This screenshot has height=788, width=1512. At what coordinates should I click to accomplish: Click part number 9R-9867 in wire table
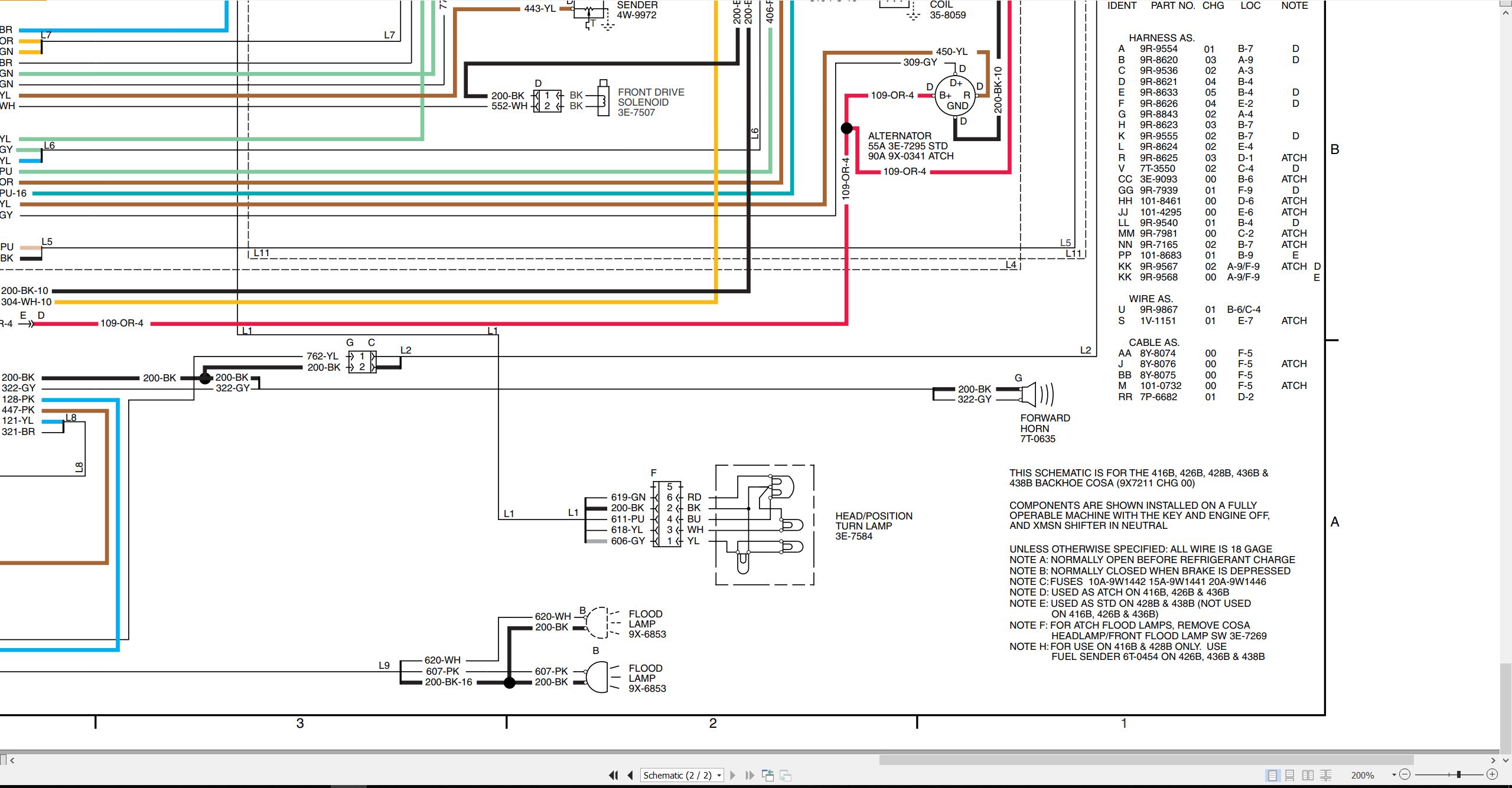pyautogui.click(x=1158, y=309)
